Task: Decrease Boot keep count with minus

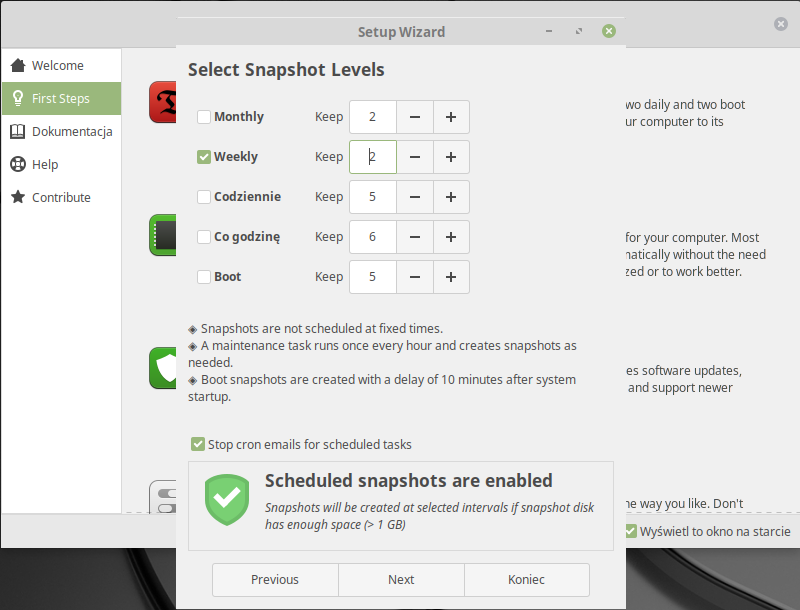Action: (415, 277)
